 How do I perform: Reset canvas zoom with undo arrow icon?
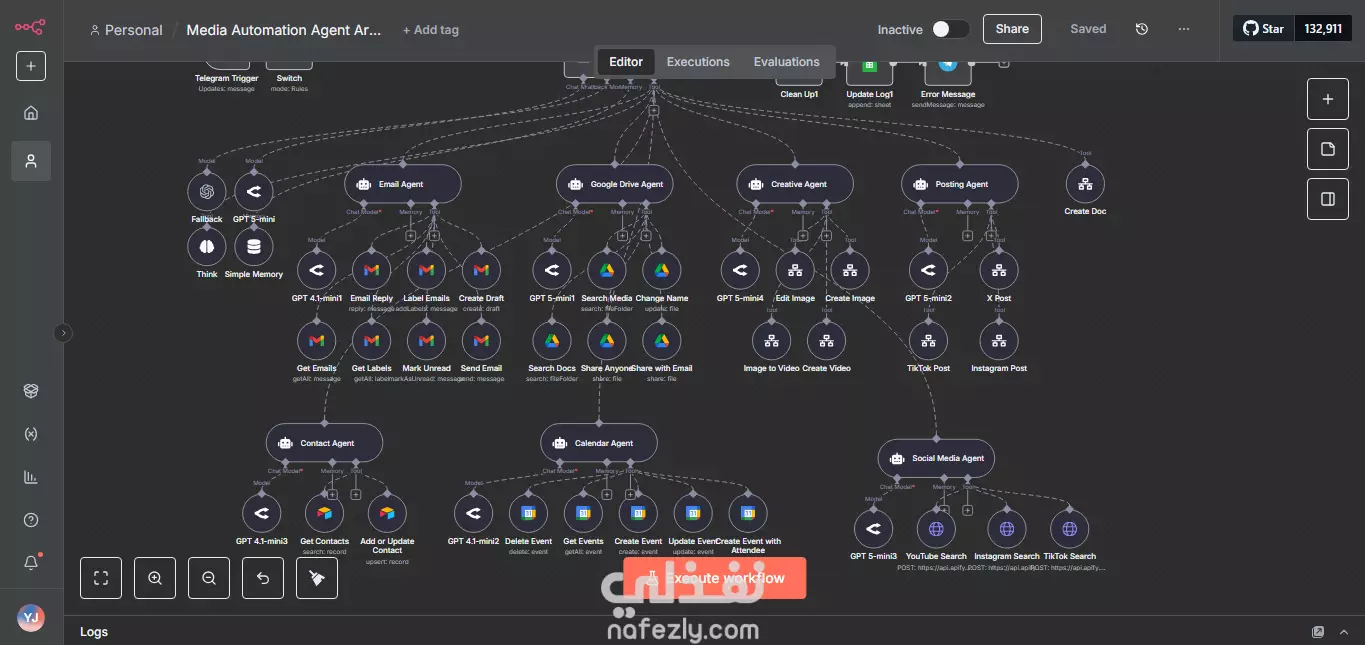(263, 578)
